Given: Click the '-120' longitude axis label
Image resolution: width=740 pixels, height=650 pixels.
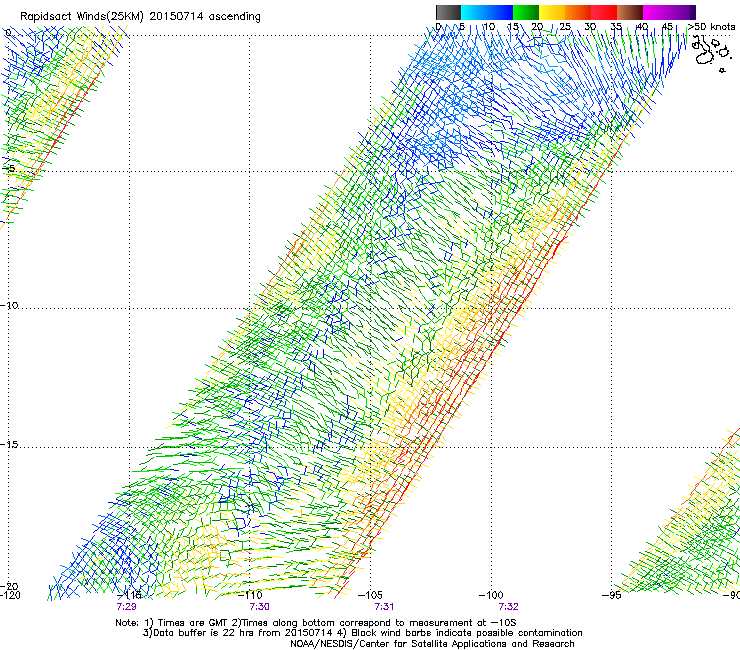Looking at the screenshot, I should click(x=10, y=595).
